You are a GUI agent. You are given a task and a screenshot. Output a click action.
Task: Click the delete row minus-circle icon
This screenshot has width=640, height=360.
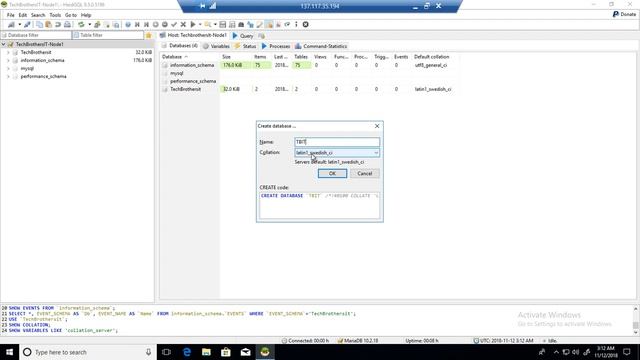[x=165, y=24]
